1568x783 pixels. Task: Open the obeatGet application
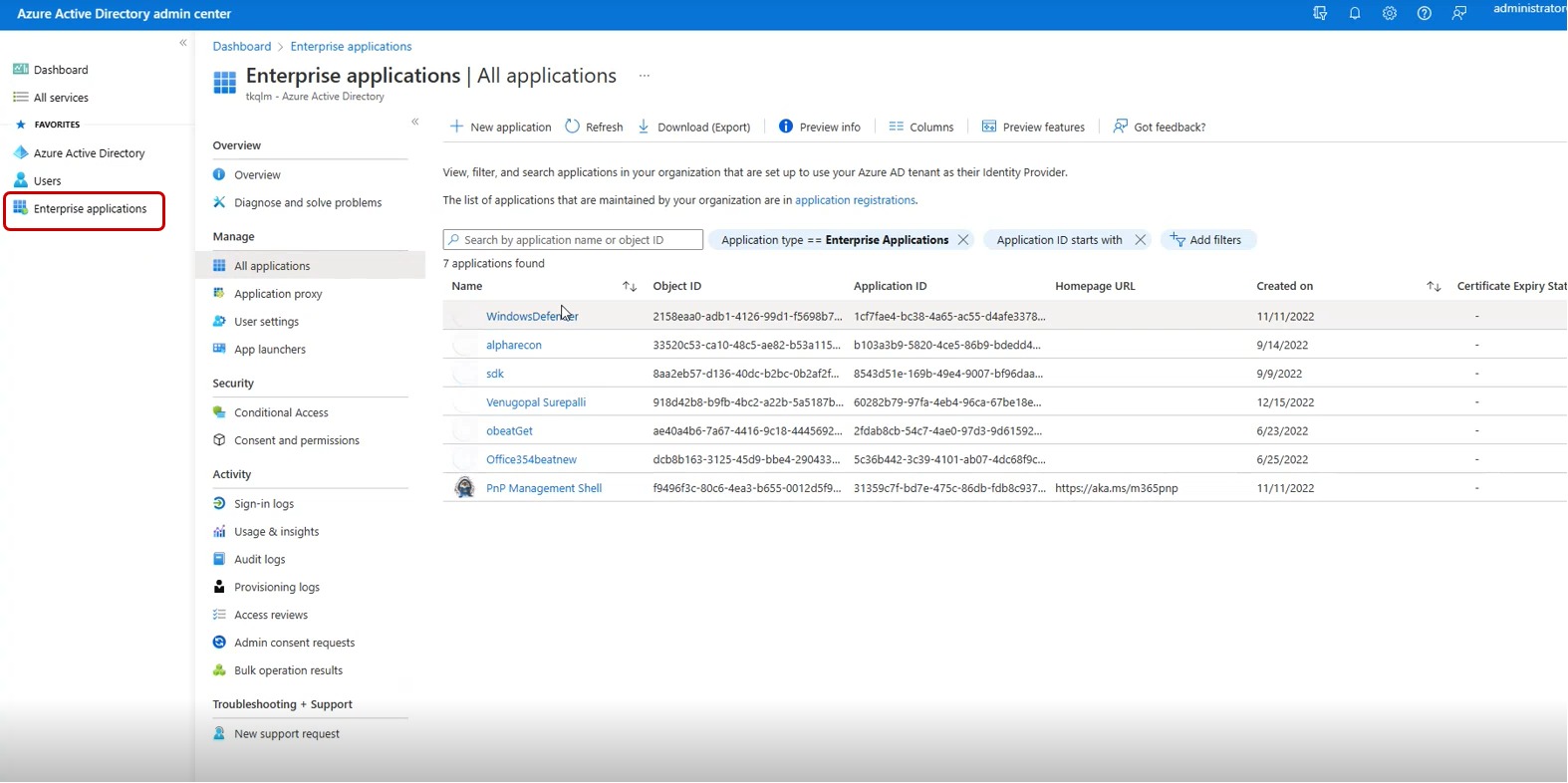click(x=509, y=432)
